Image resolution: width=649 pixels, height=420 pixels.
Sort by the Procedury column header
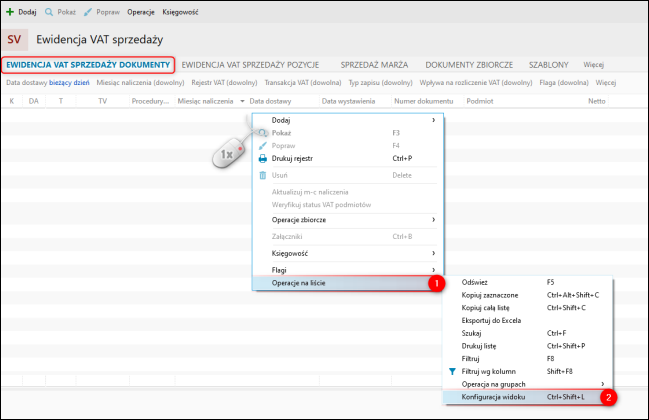click(150, 101)
